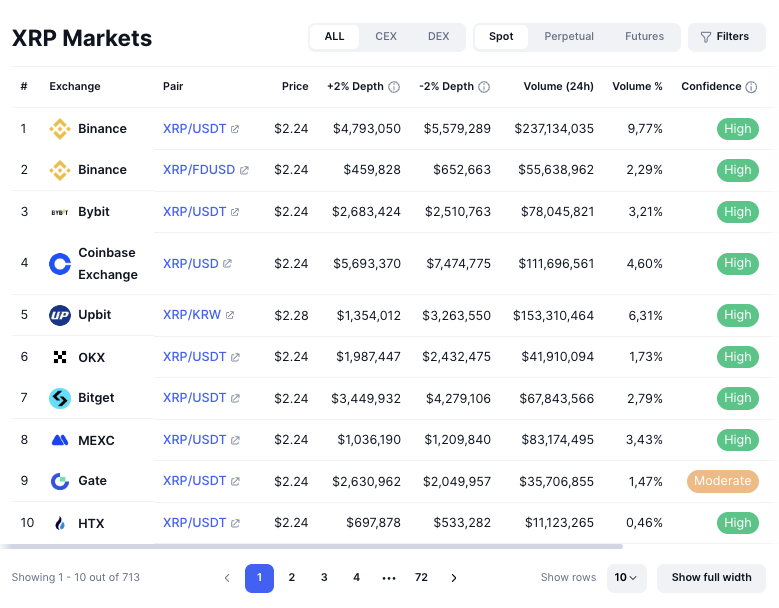Image resolution: width=779 pixels, height=608 pixels.
Task: Click the High confidence badge for HTX
Action: click(738, 523)
